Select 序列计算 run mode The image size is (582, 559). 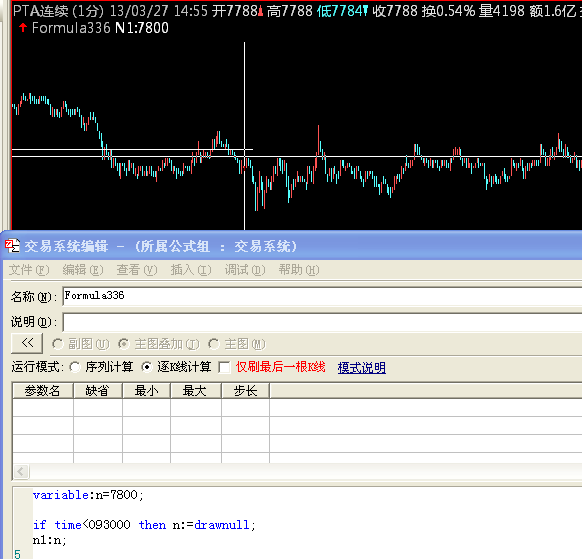pyautogui.click(x=75, y=367)
